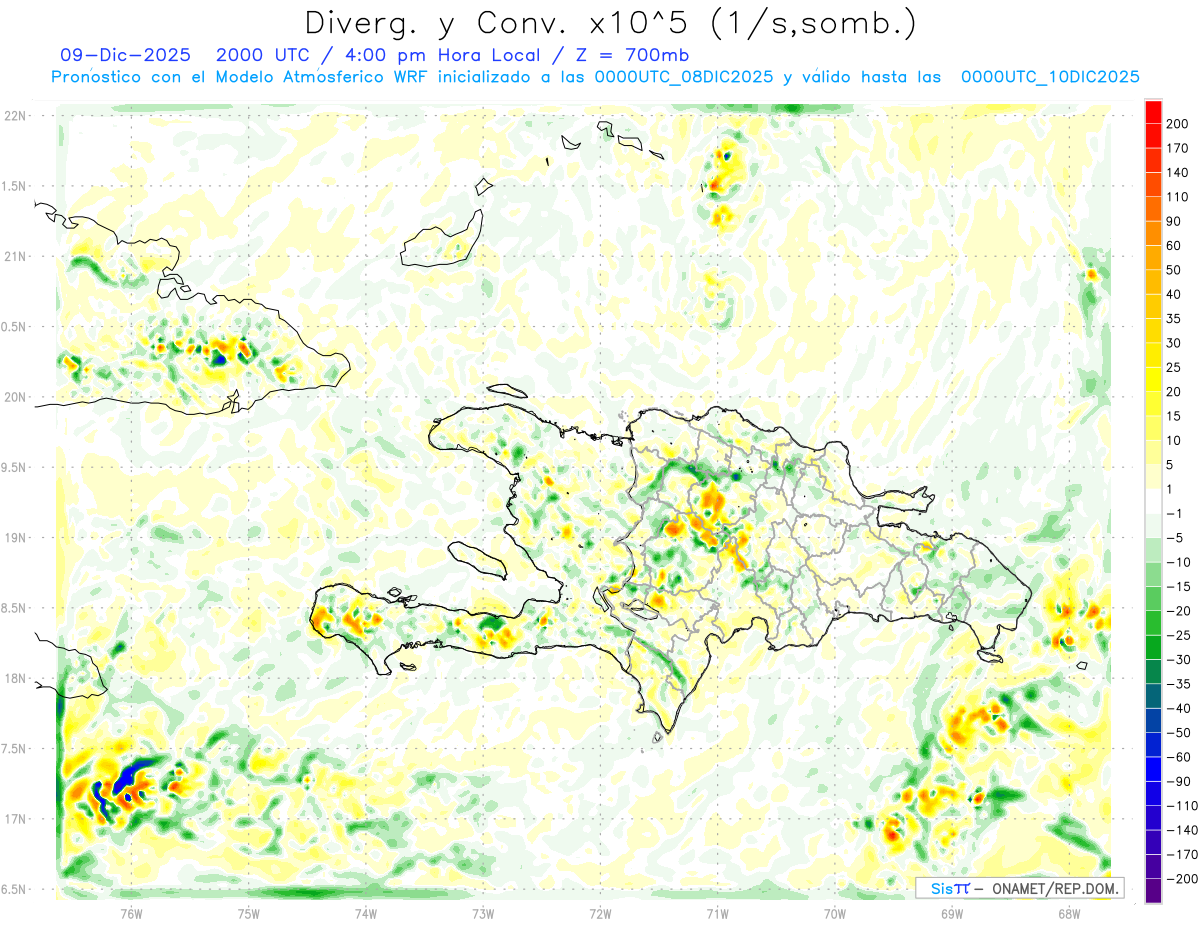Click the color bar value '-5'
The width and height of the screenshot is (1200, 927).
(x=1175, y=538)
